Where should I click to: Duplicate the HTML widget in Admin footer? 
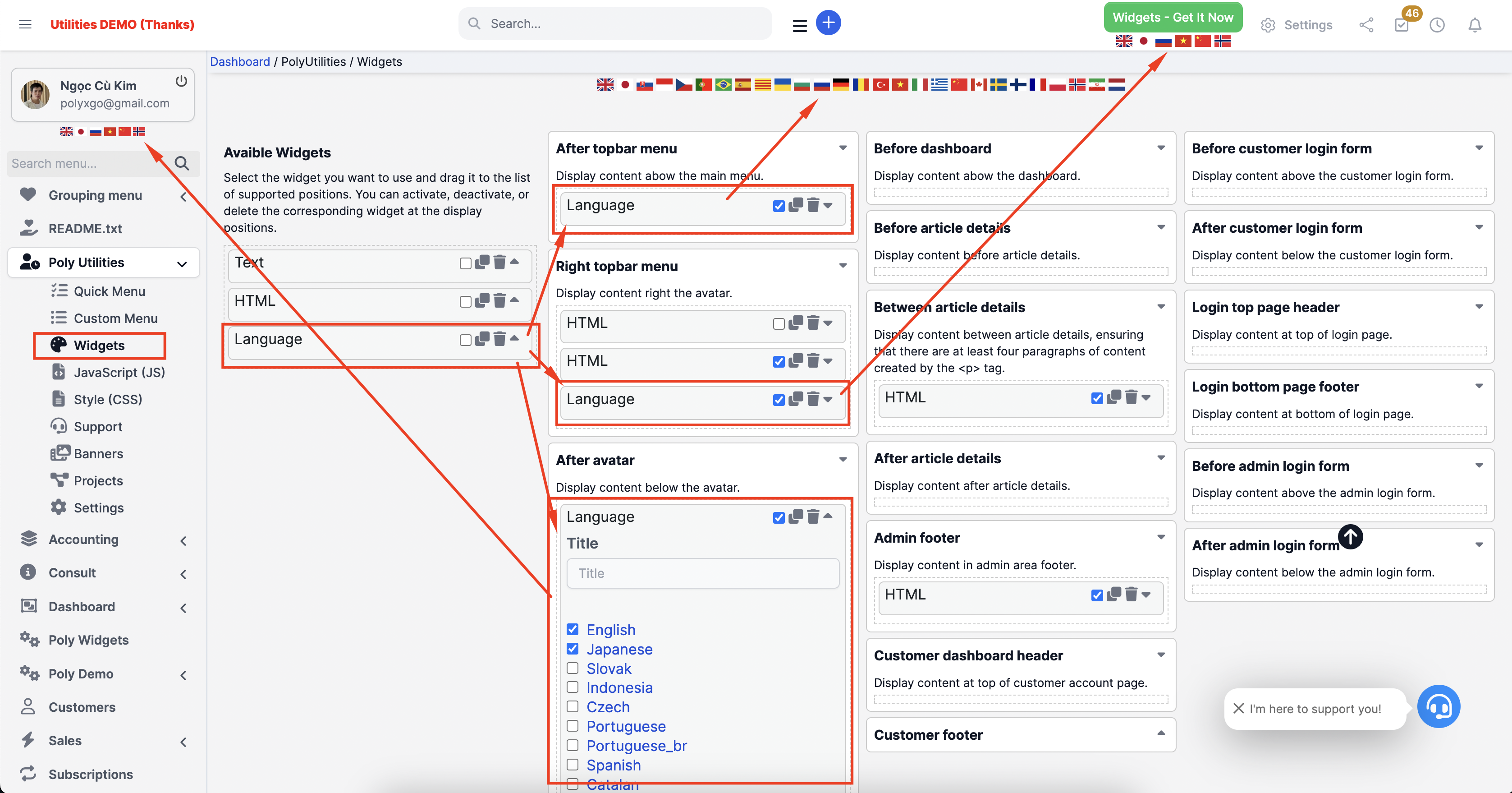click(x=1113, y=595)
